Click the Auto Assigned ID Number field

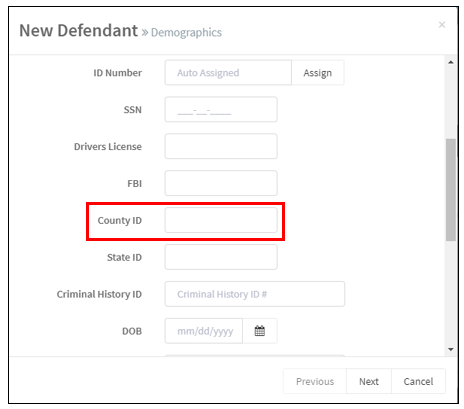(x=228, y=73)
